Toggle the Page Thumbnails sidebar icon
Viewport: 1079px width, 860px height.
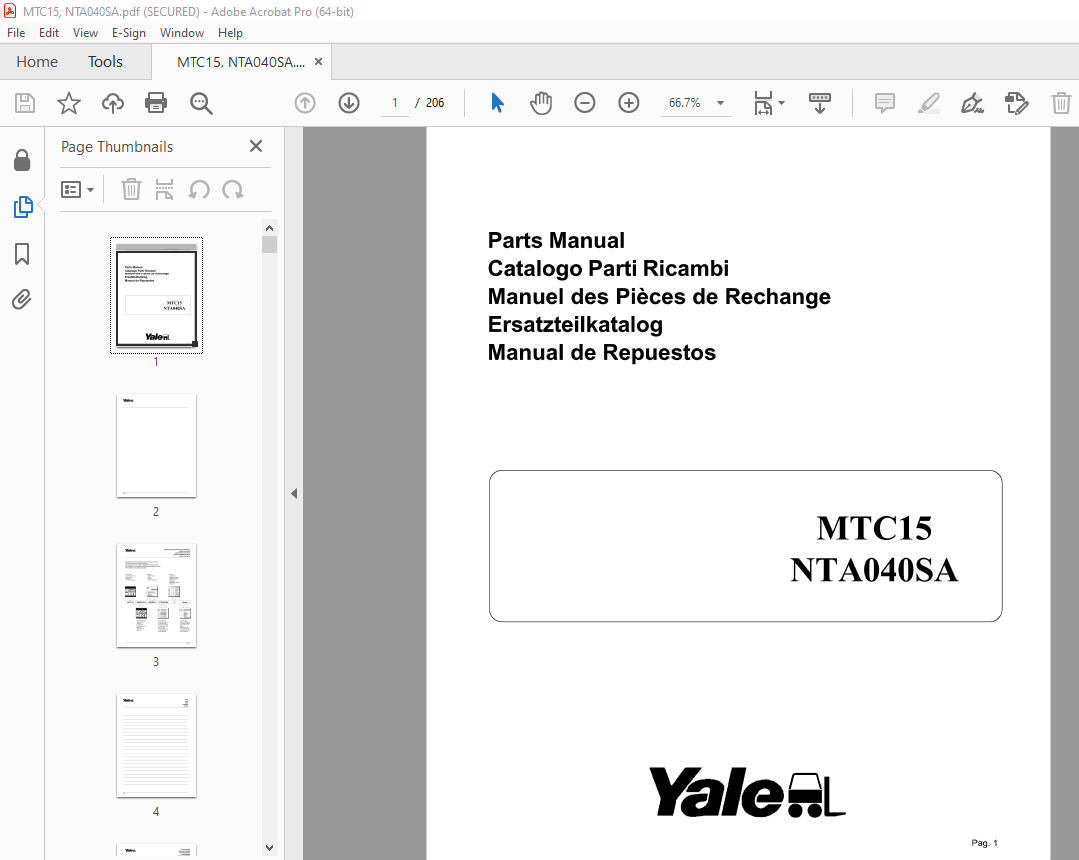[23, 207]
